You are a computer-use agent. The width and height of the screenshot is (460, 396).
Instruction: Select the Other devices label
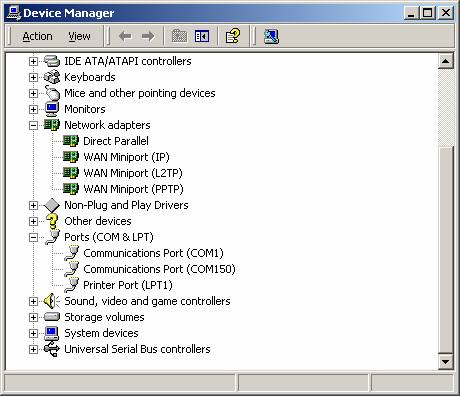pos(98,221)
